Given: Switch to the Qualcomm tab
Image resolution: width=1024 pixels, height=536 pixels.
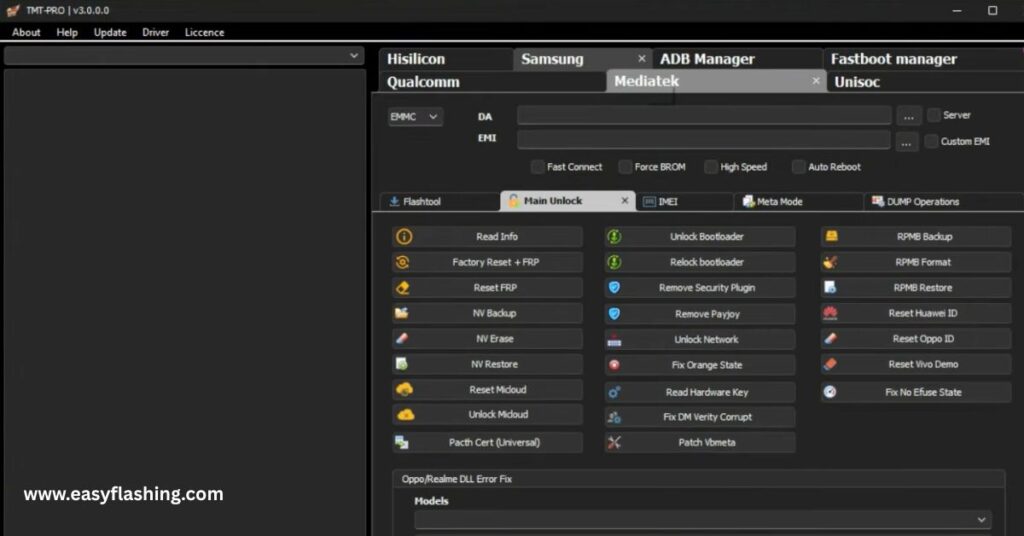Looking at the screenshot, I should click(492, 82).
